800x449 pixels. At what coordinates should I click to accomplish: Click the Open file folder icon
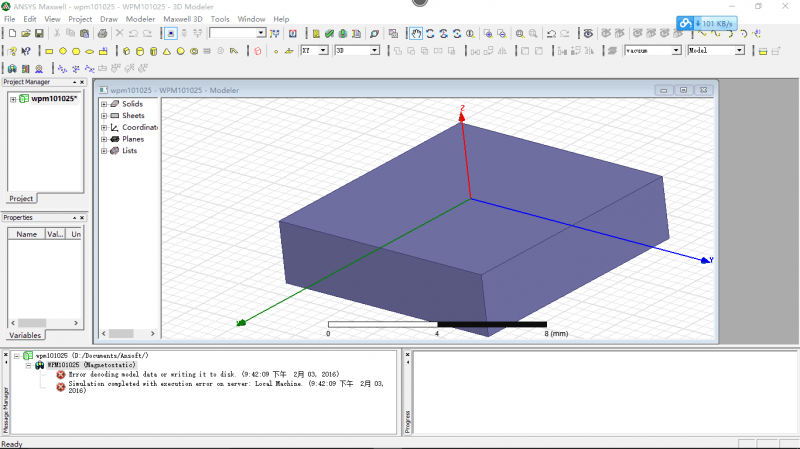[x=24, y=33]
